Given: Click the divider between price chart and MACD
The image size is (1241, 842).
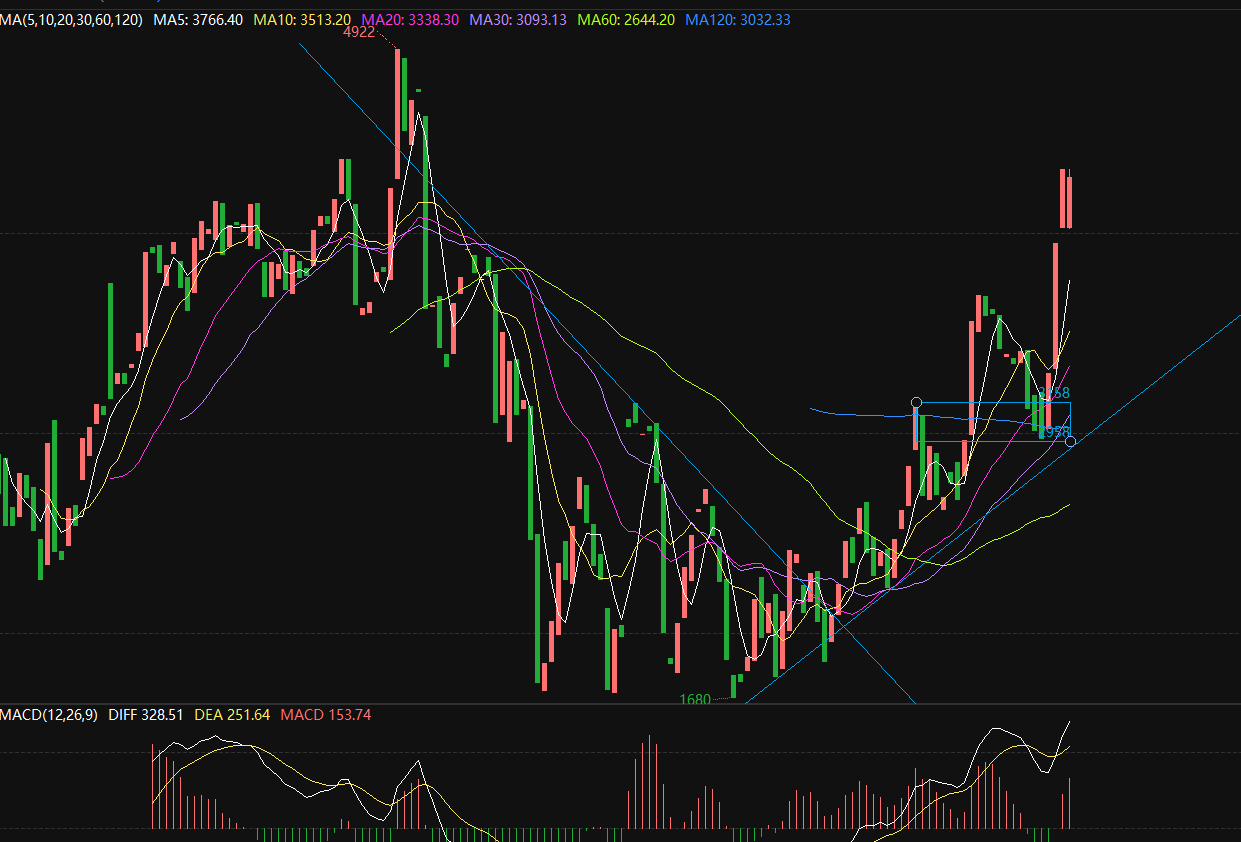Looking at the screenshot, I should [620, 704].
